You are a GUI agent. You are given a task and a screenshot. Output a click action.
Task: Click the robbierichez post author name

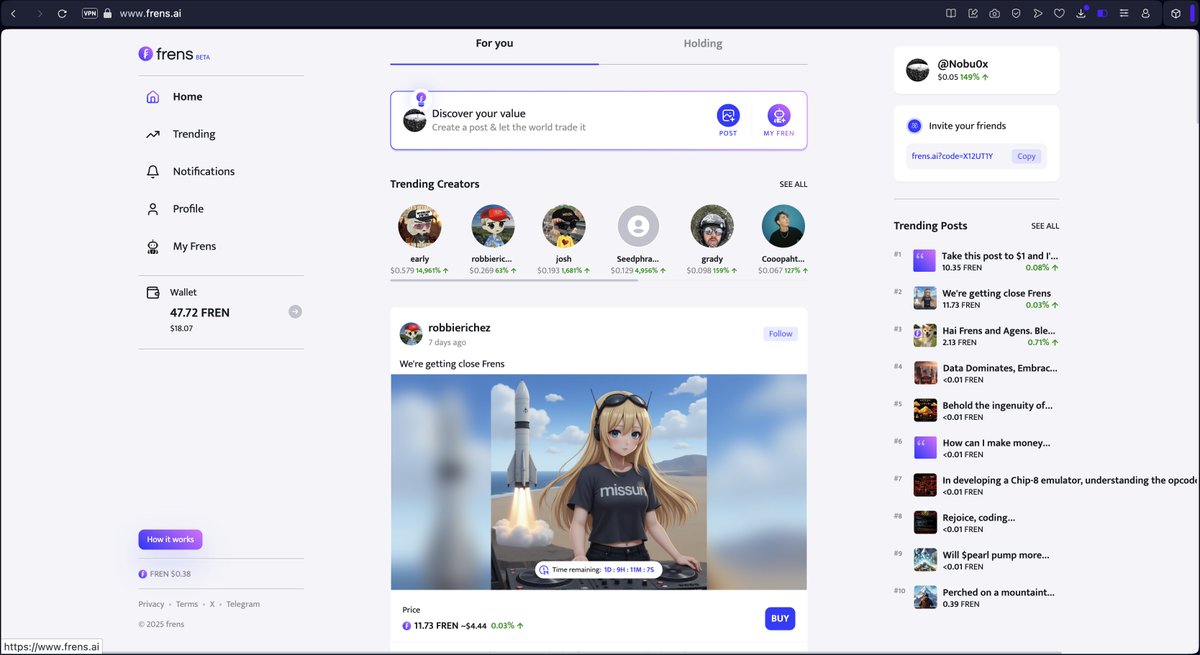459,328
